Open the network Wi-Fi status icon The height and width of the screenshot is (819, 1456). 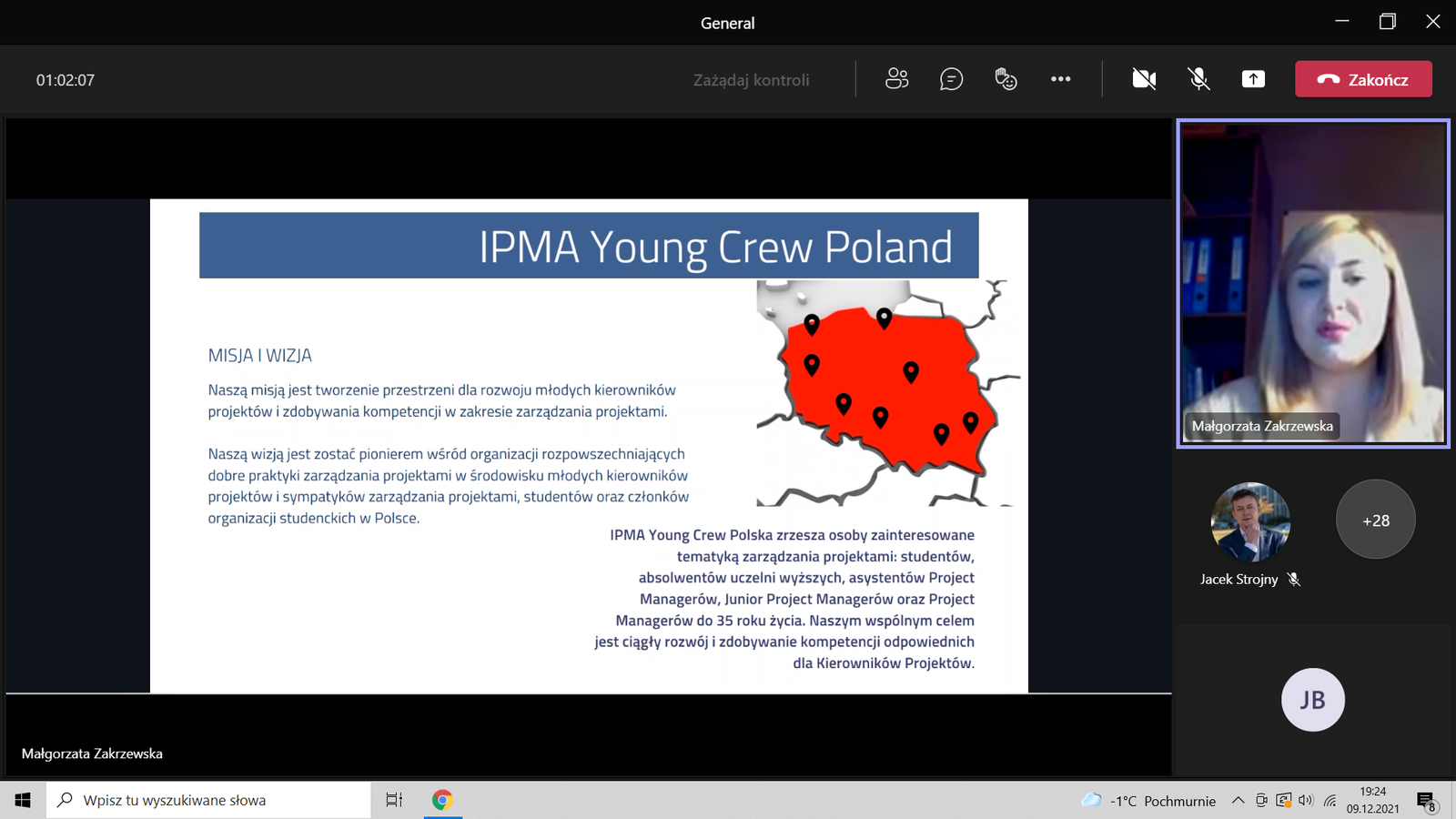pos(1330,801)
